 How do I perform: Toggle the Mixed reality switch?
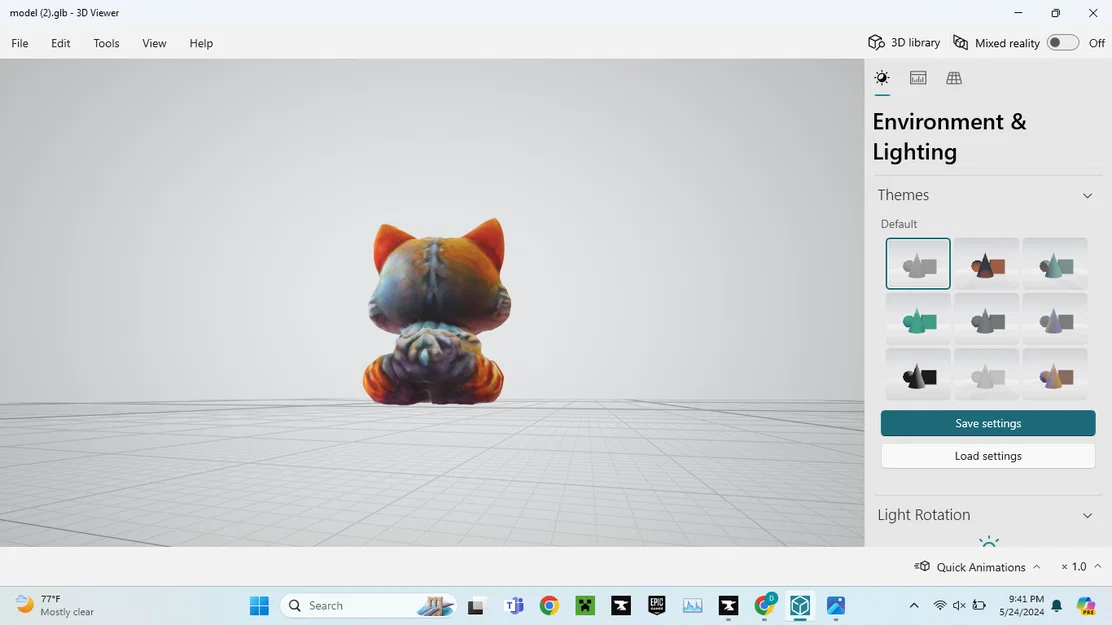click(1062, 43)
